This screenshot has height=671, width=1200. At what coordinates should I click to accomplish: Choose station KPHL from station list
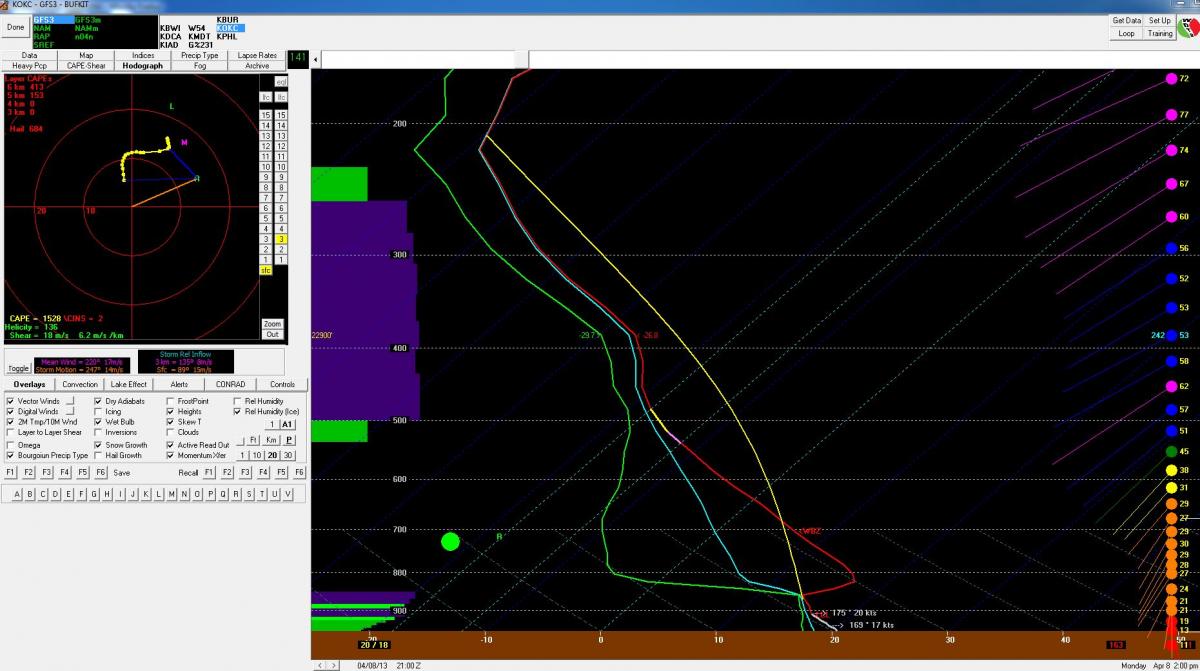coord(228,36)
